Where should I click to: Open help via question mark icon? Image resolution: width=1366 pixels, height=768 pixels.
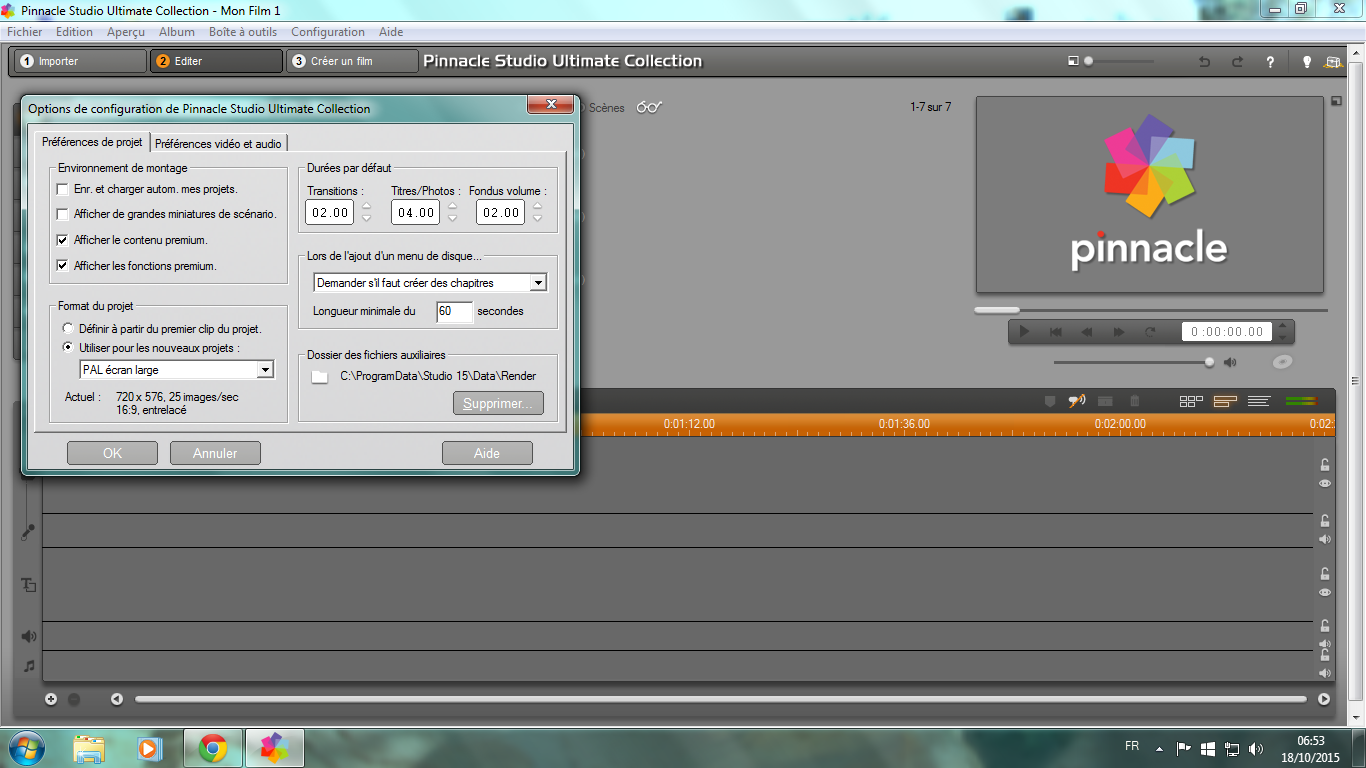pyautogui.click(x=1270, y=62)
